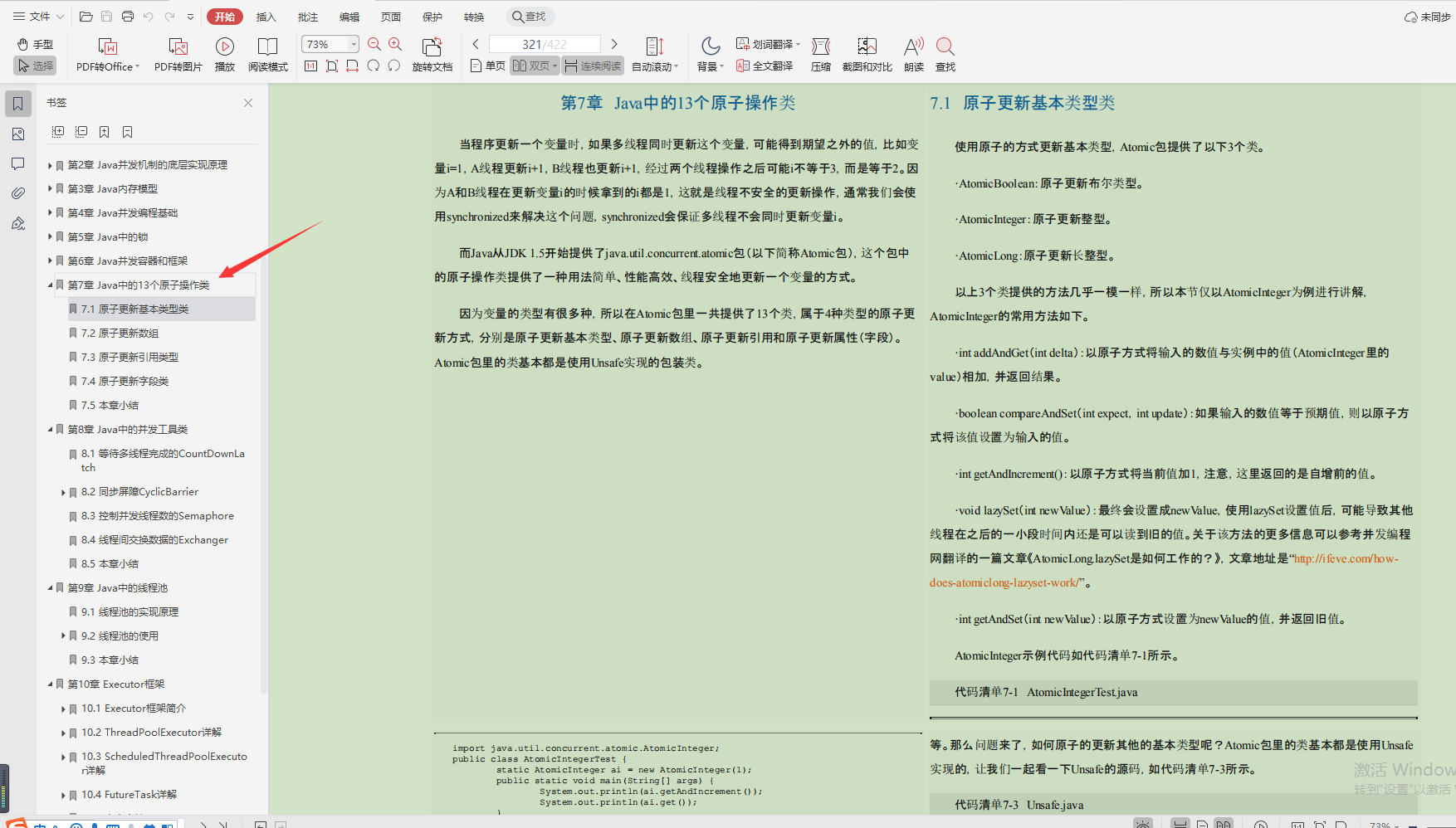Click the fit page icon
Viewport: 1456px width, 828px height.
[x=332, y=66]
